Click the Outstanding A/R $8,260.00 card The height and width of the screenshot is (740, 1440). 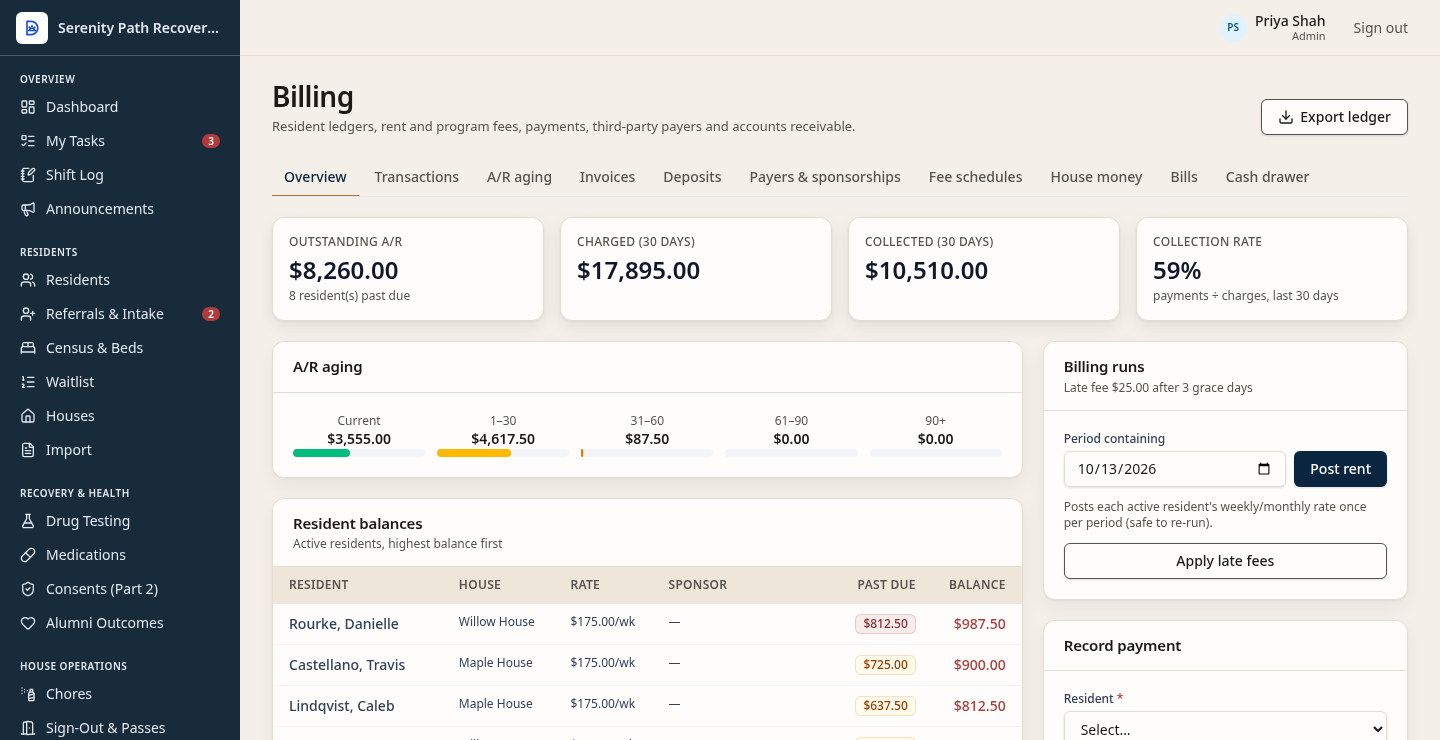(408, 269)
